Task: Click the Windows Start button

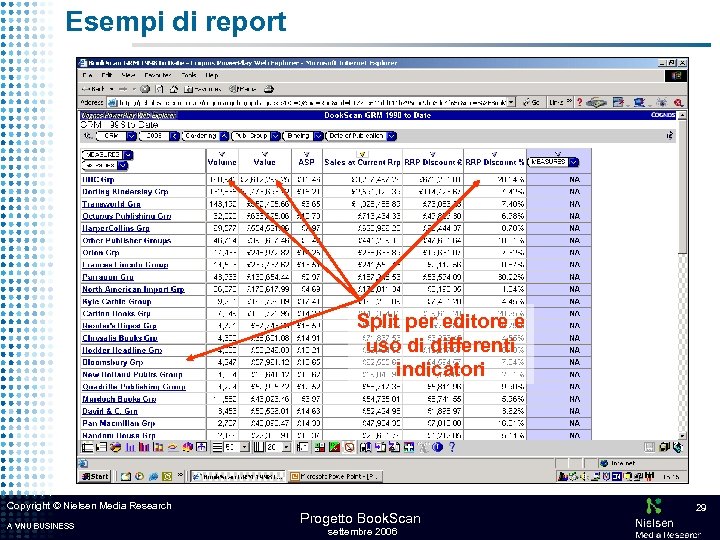Action: 96,477
